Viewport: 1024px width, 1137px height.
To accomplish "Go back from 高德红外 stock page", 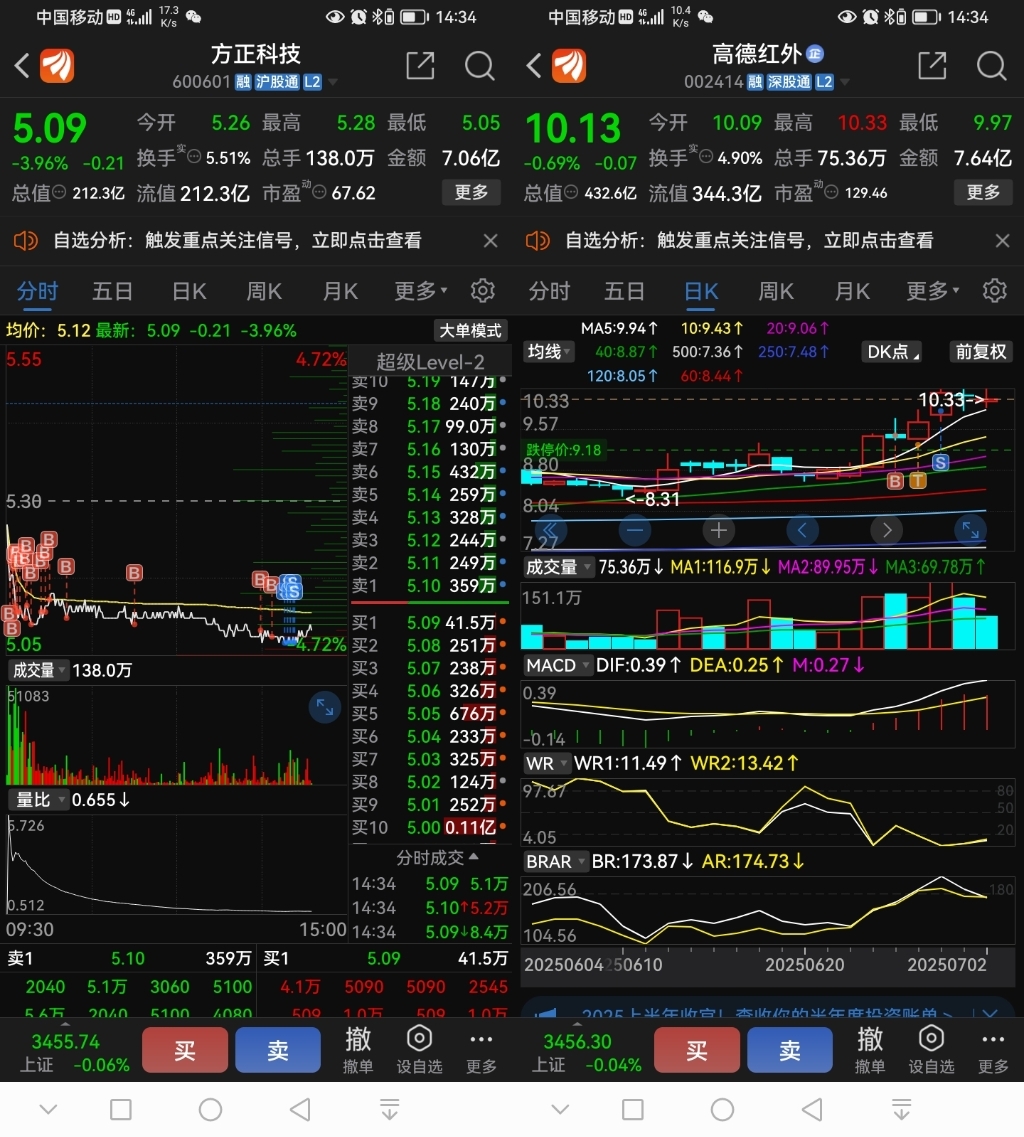I will (534, 65).
